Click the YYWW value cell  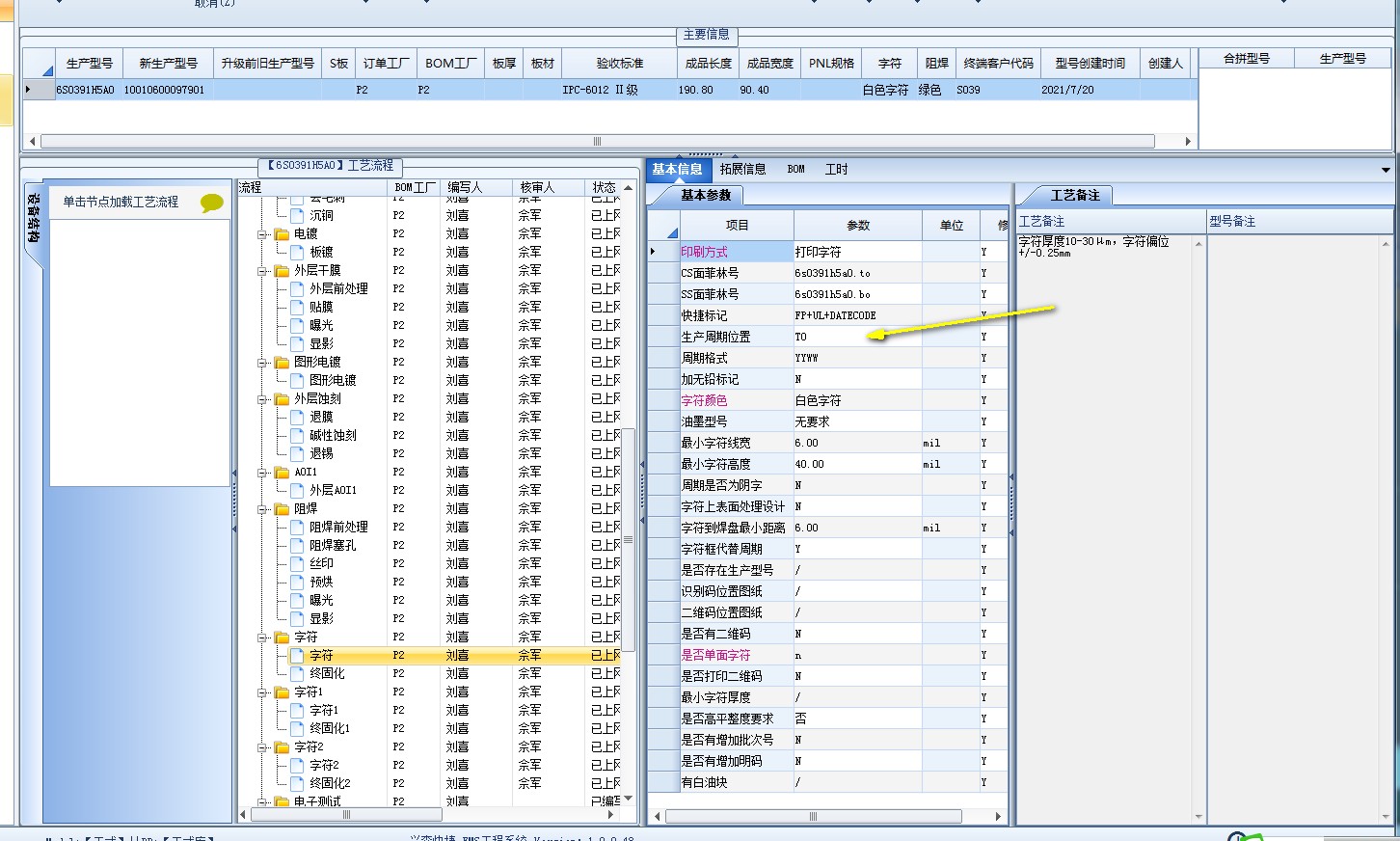click(857, 358)
